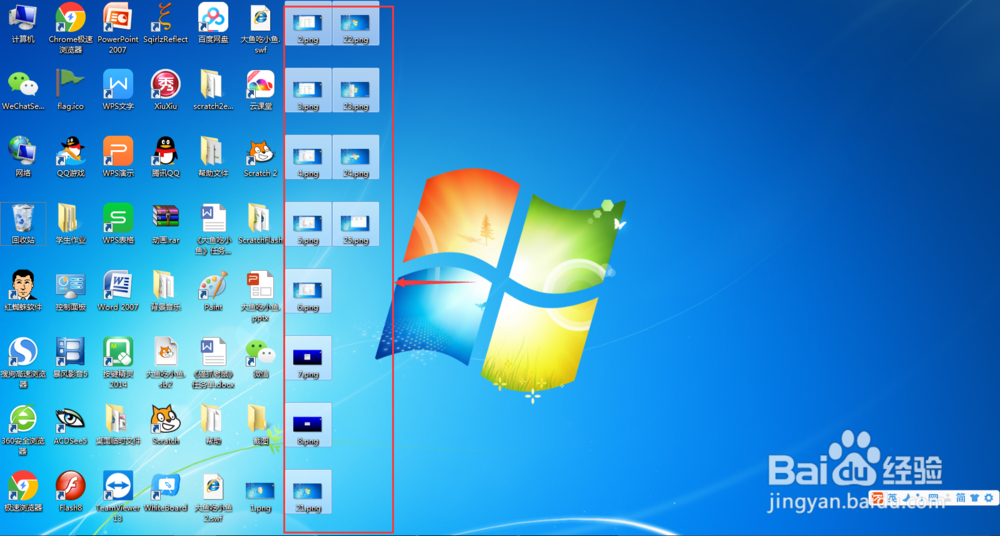This screenshot has height=536, width=1000.
Task: Select the 搜狗高速浏览器 shortcut
Action: [23, 363]
